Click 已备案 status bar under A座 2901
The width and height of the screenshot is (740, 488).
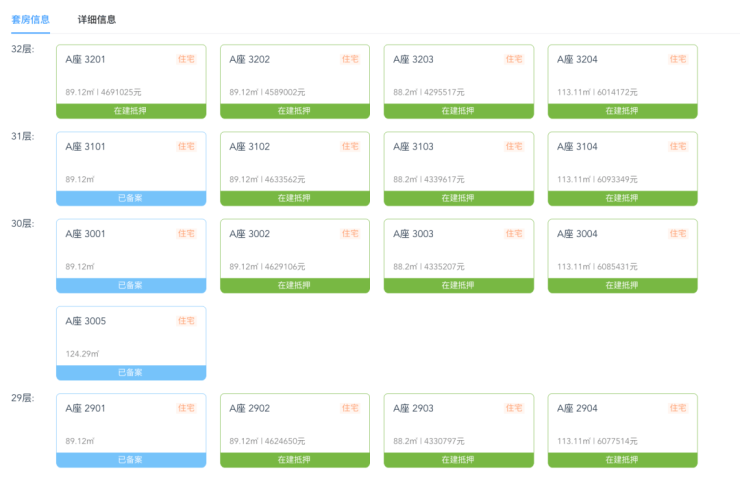pos(131,460)
